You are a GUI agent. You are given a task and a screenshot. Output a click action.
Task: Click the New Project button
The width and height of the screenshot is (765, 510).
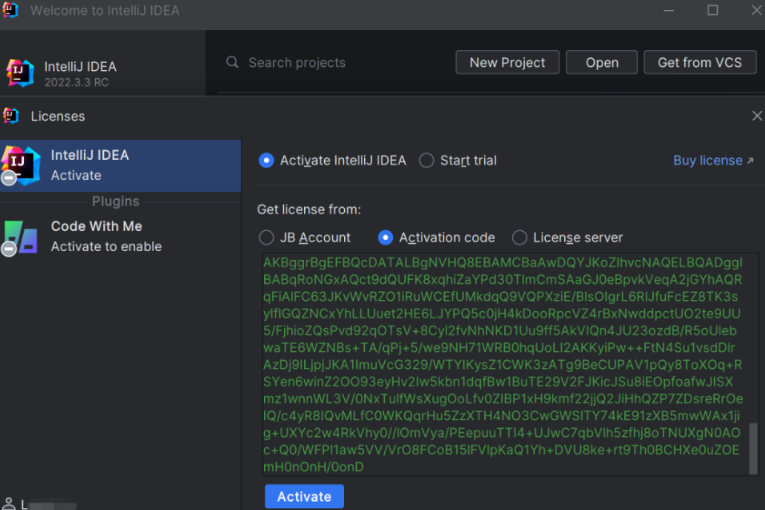point(507,62)
